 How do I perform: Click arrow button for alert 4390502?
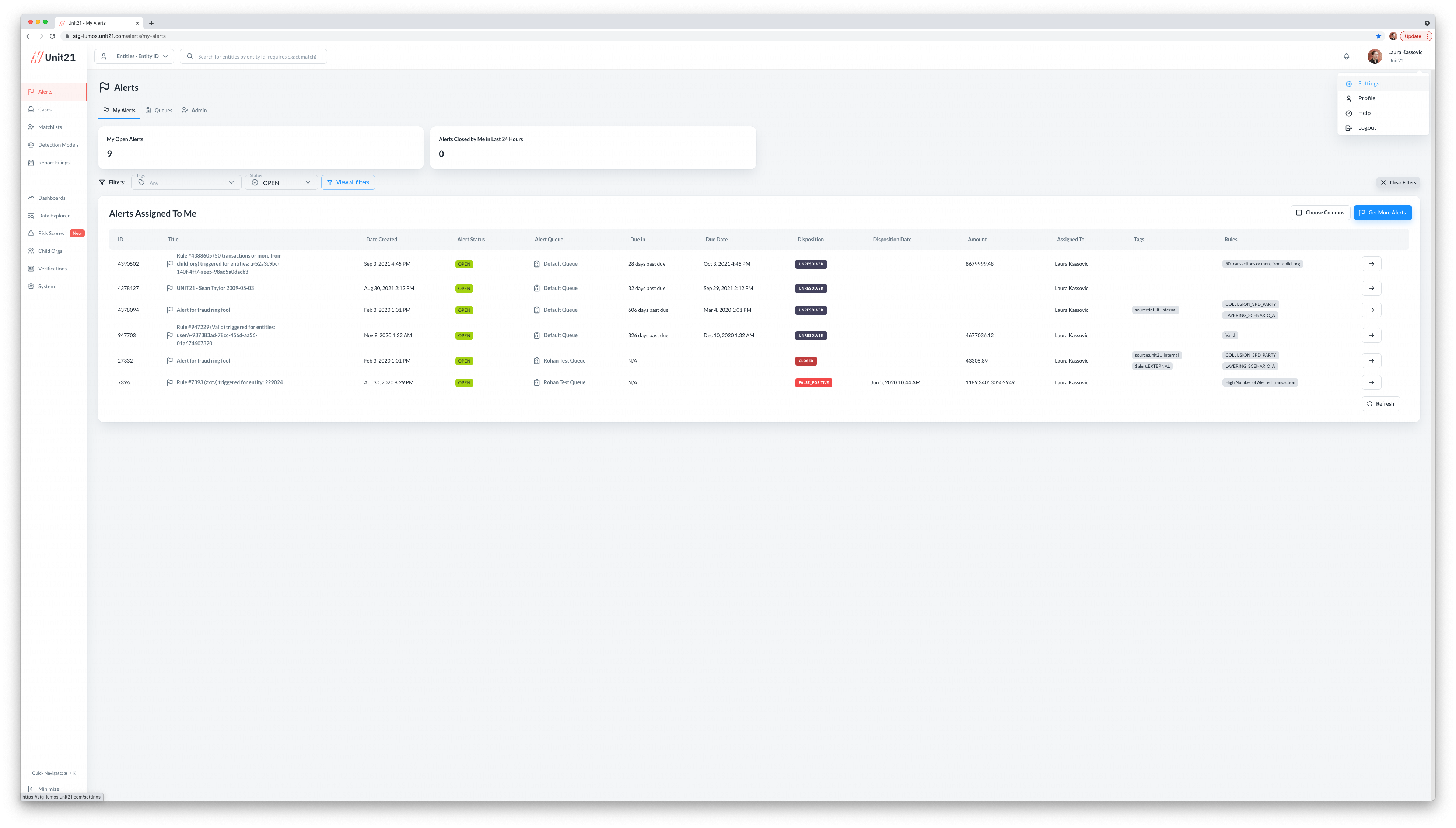point(1371,264)
